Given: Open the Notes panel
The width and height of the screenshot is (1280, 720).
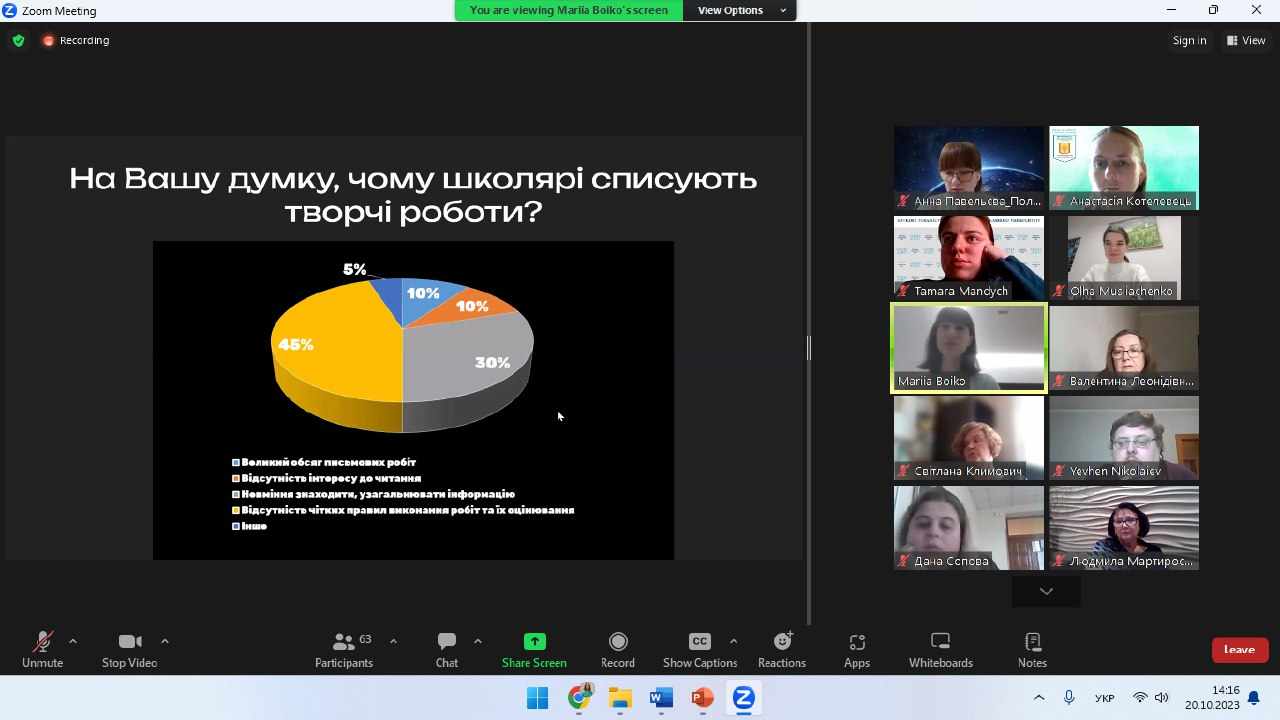Looking at the screenshot, I should [1032, 649].
